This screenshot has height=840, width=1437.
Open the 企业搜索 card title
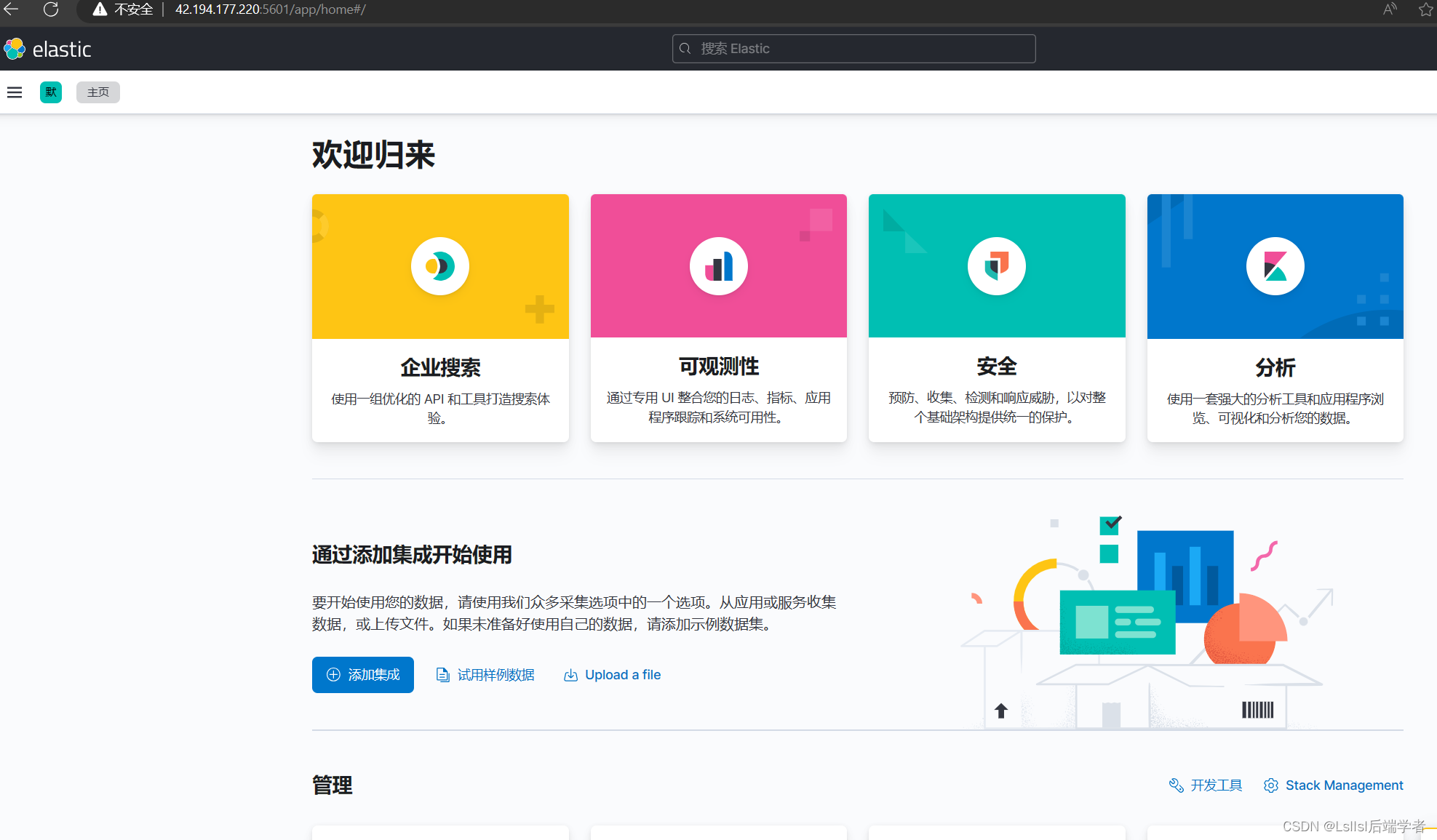[440, 367]
